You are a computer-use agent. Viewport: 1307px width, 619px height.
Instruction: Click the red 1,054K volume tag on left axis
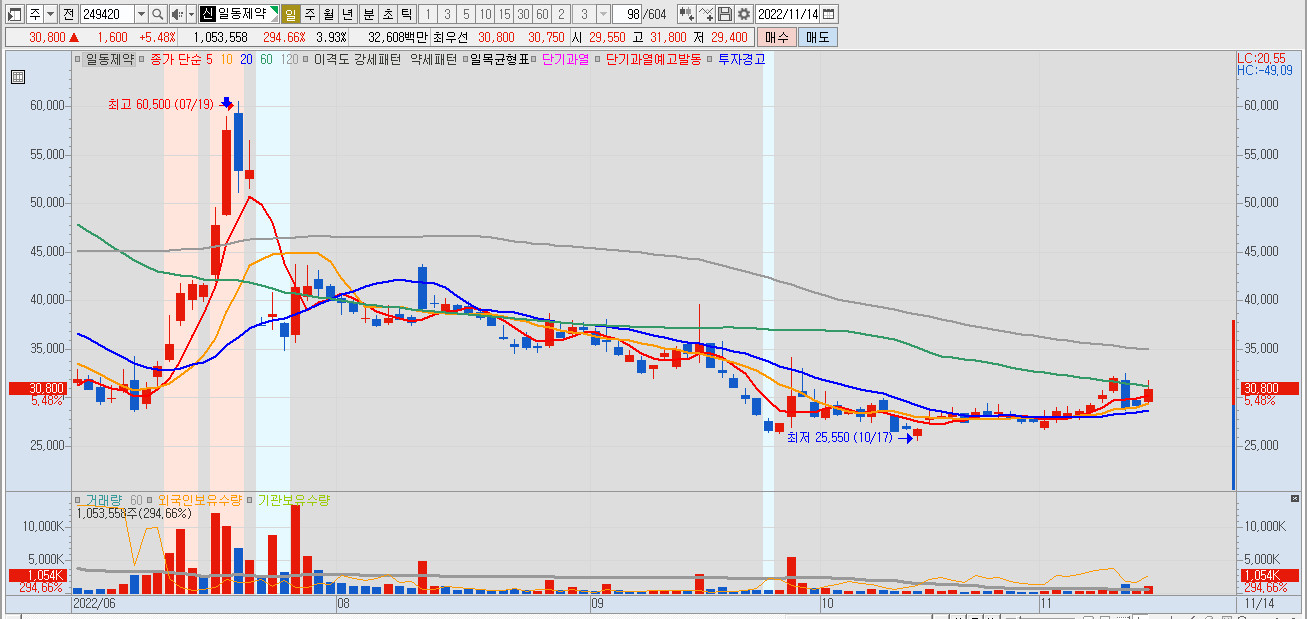[x=38, y=576]
